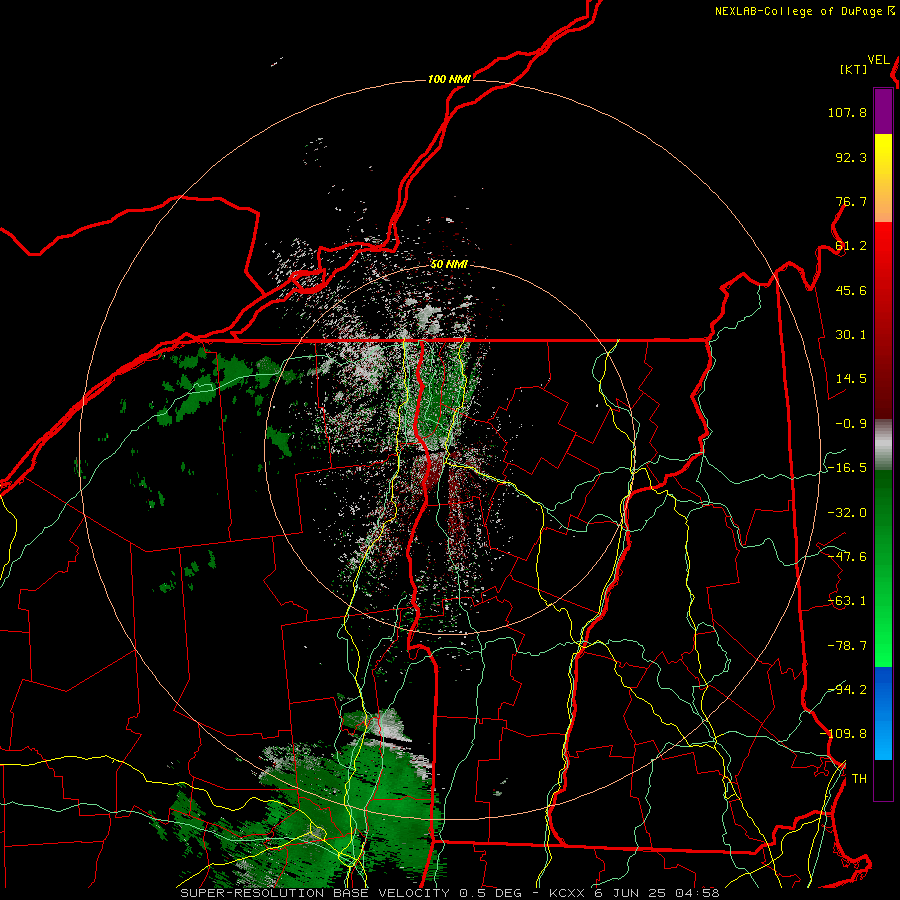This screenshot has width=900, height=900.
Task: Click the -109.8 legend value
Action: (844, 734)
